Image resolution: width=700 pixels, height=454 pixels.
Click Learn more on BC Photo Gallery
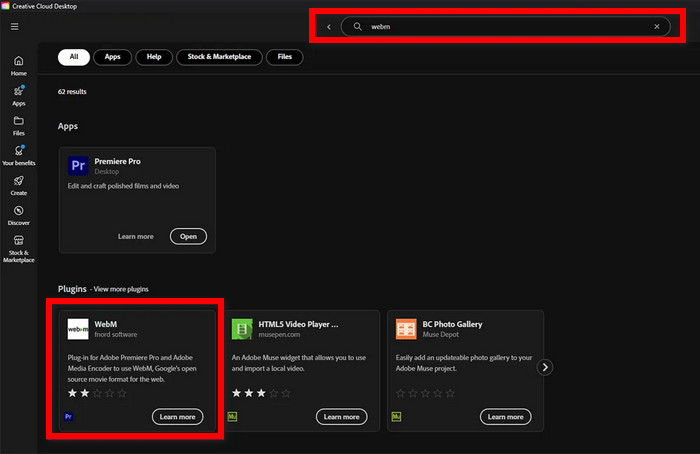(505, 417)
